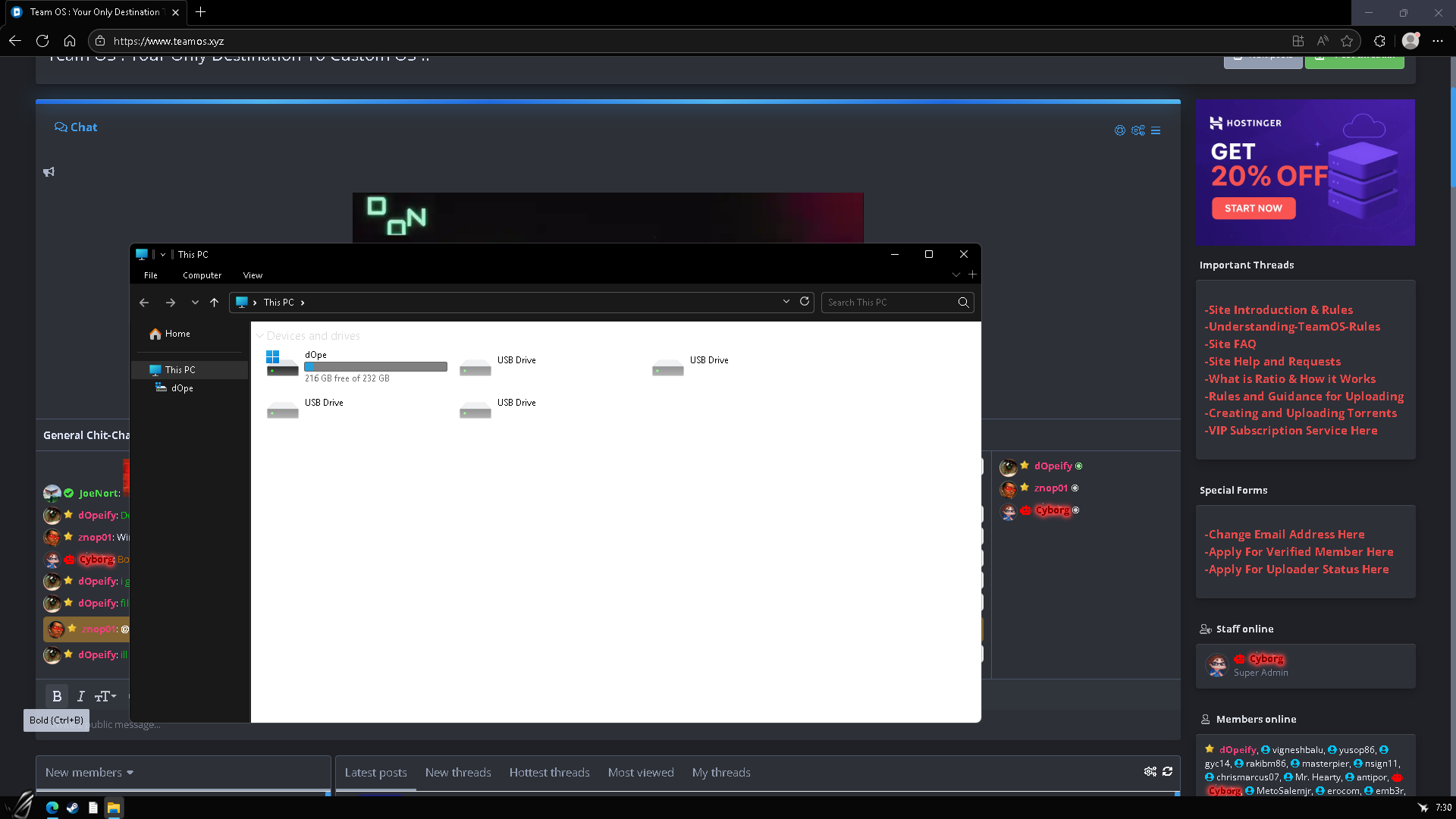
Task: Open Steam from the taskbar
Action: 73,808
